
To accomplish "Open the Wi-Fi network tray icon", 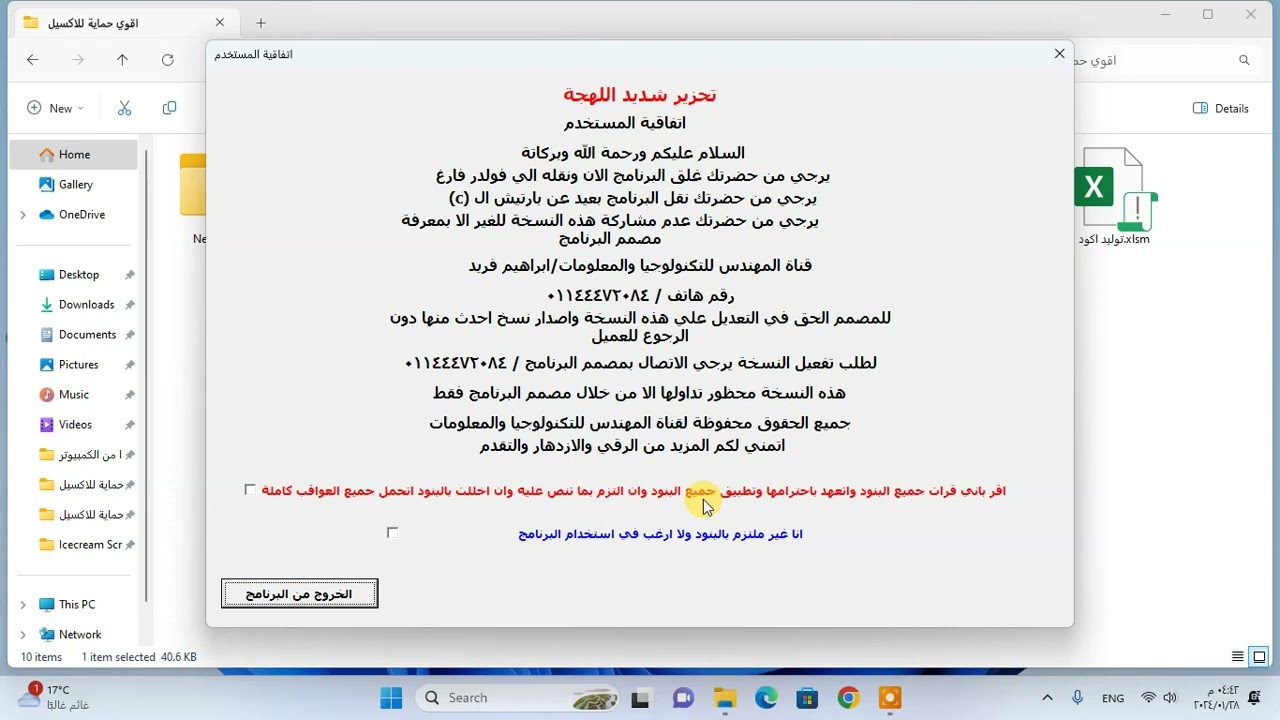I will pos(1148,698).
